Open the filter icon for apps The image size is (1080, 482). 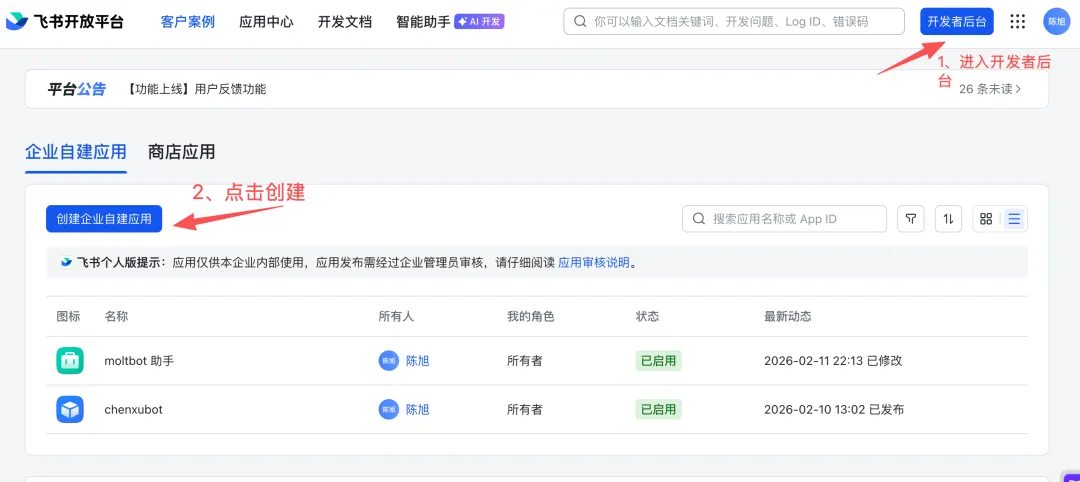[910, 219]
